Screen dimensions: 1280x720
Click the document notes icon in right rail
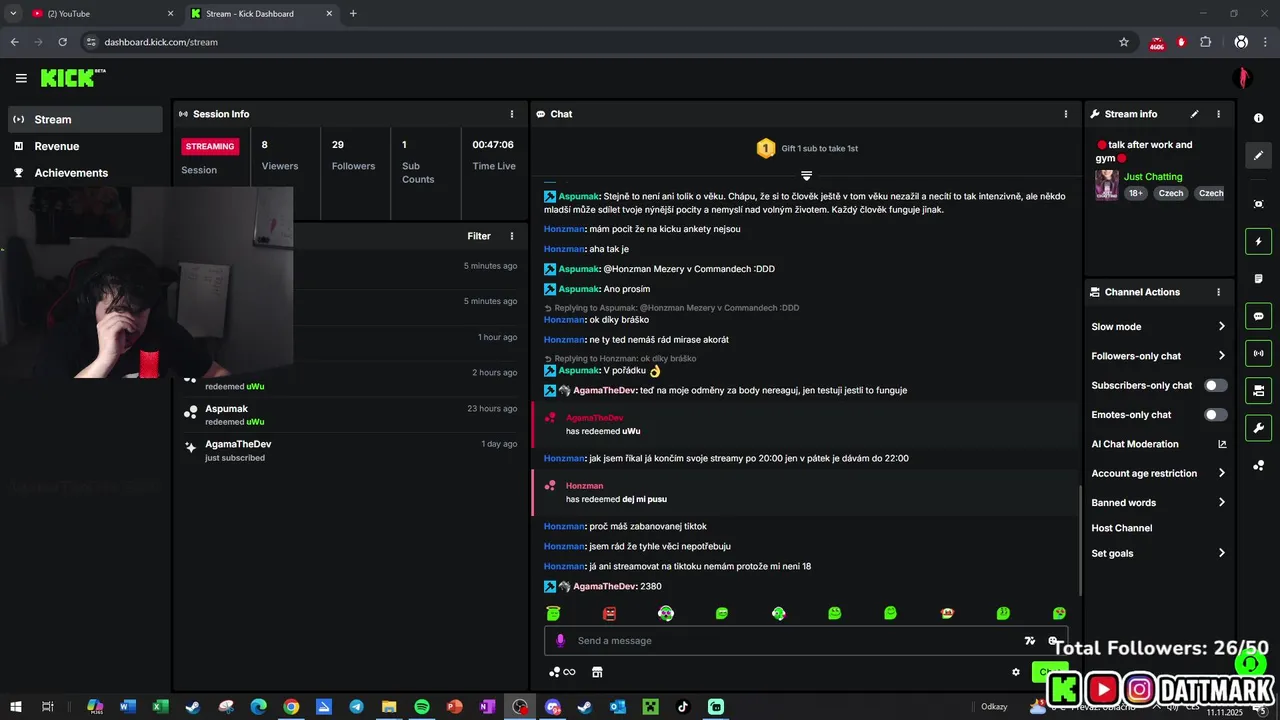(x=1258, y=278)
